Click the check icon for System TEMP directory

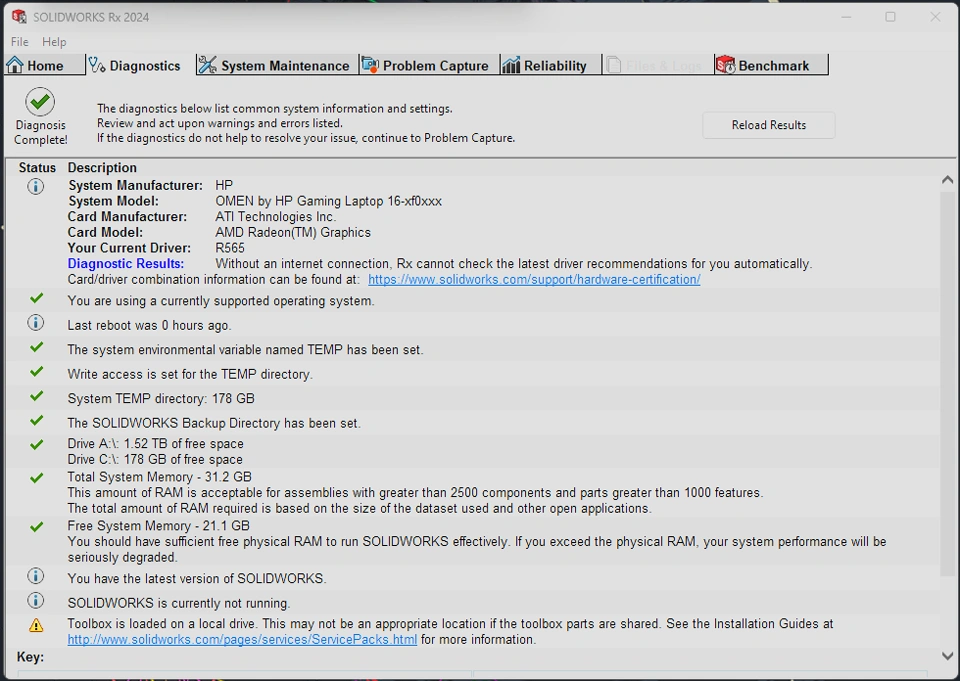pyautogui.click(x=37, y=396)
